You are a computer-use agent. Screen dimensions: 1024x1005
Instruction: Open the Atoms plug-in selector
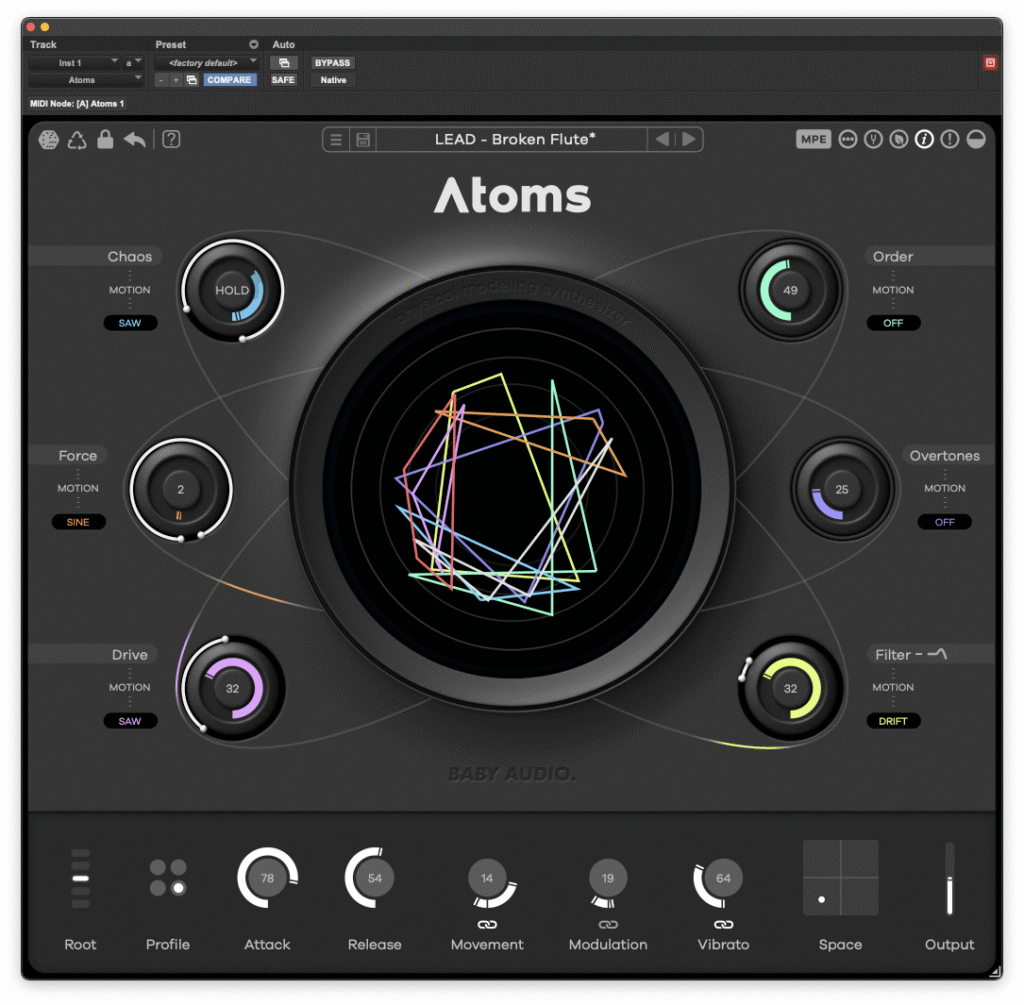click(86, 80)
